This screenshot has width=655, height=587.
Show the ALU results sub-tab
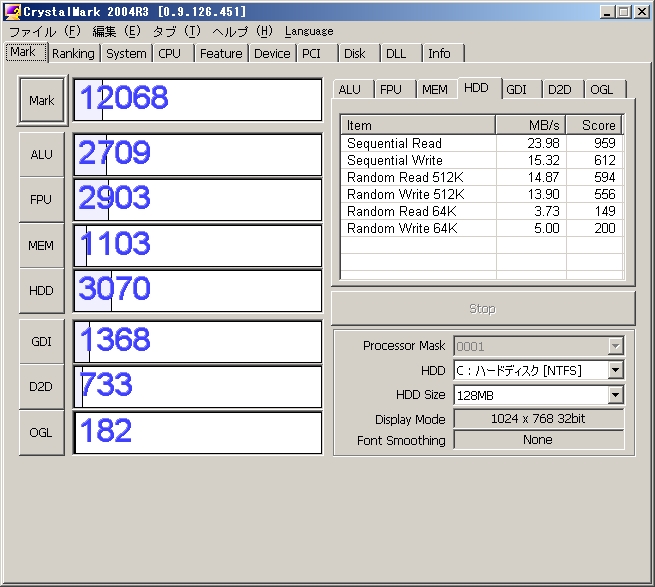coord(353,89)
